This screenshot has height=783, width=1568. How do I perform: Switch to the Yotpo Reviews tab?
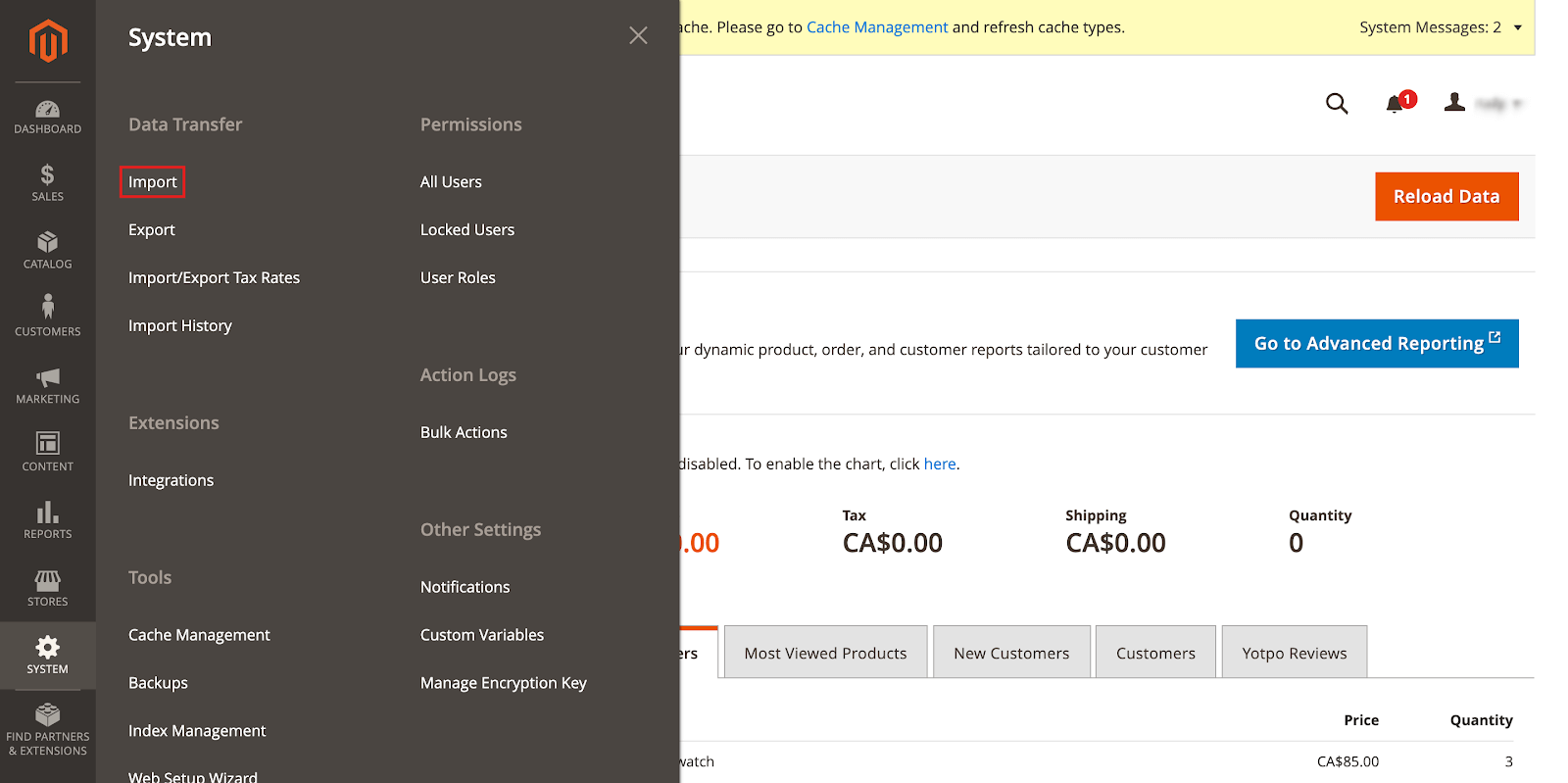pyautogui.click(x=1294, y=653)
